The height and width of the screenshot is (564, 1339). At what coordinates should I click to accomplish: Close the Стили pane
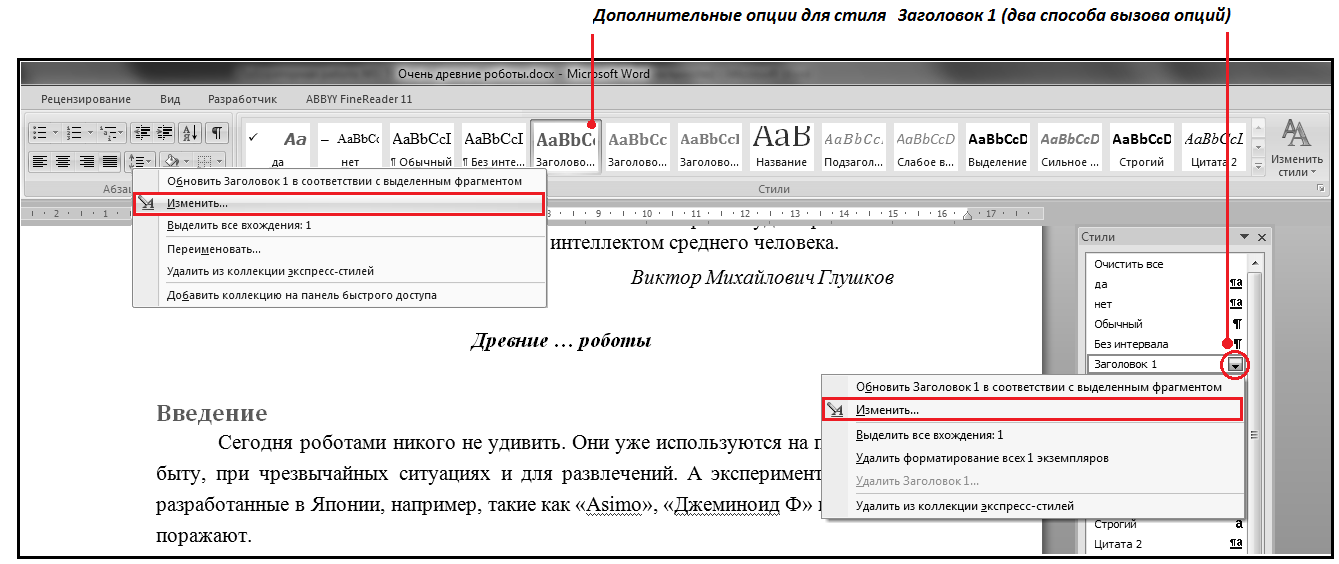tap(1262, 237)
